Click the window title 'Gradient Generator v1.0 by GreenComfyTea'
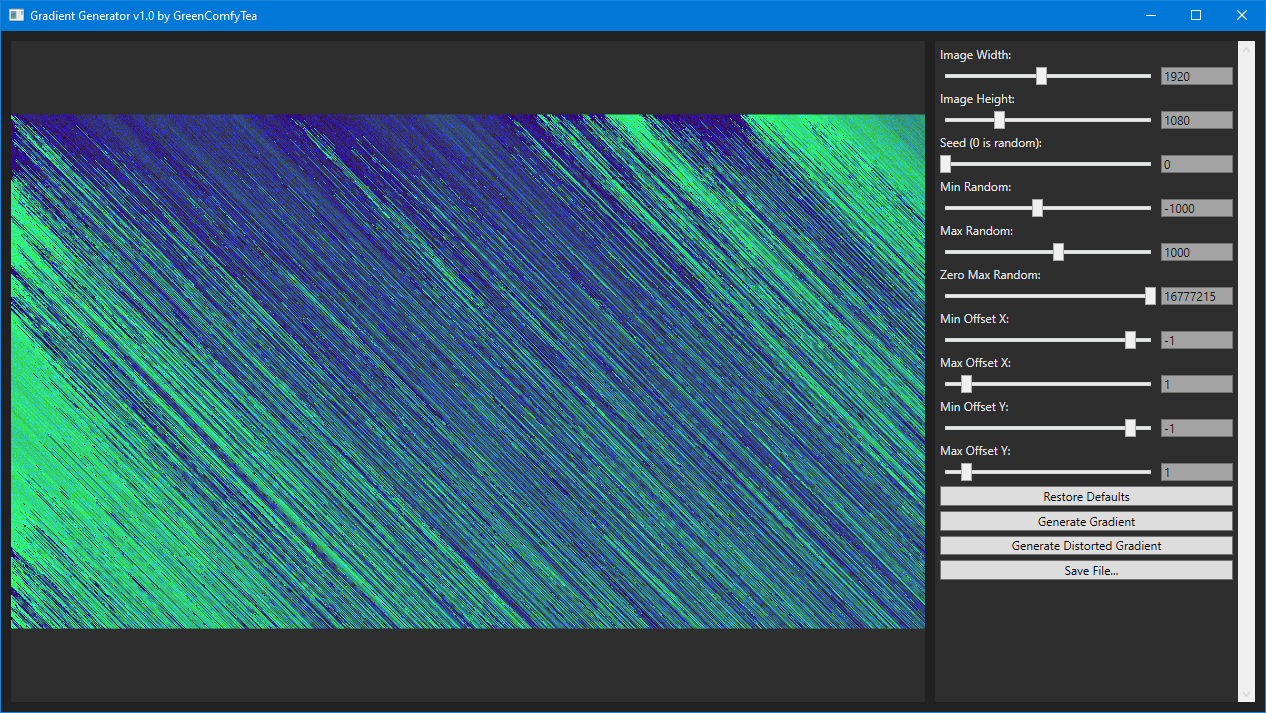Image resolution: width=1266 pixels, height=713 pixels. (144, 15)
